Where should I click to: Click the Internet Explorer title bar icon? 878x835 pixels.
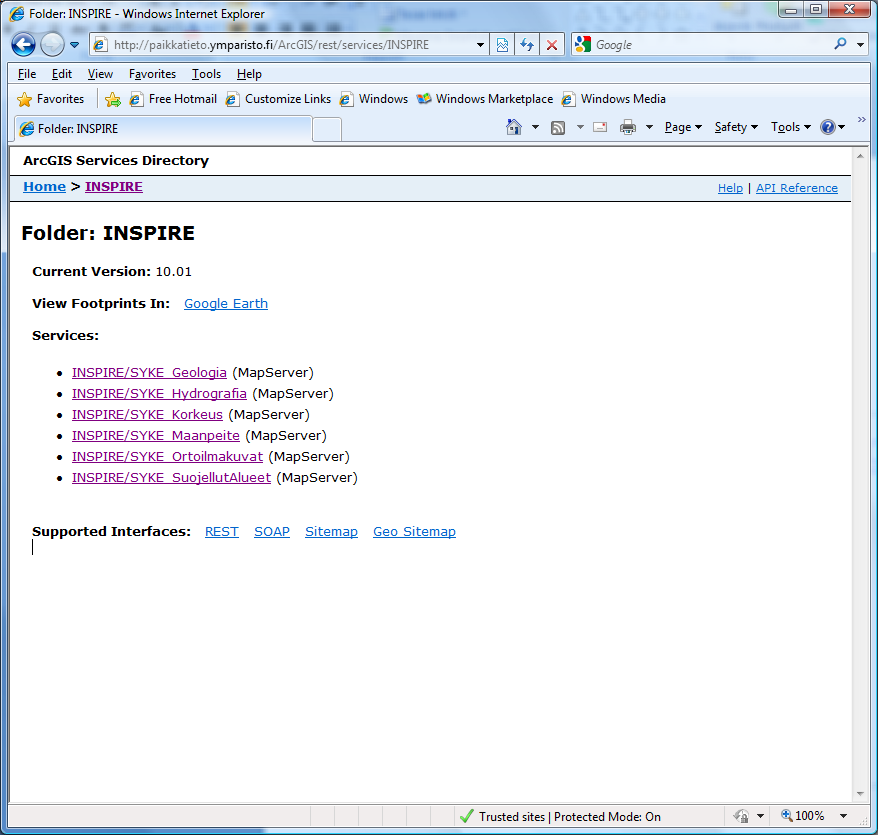(x=17, y=13)
